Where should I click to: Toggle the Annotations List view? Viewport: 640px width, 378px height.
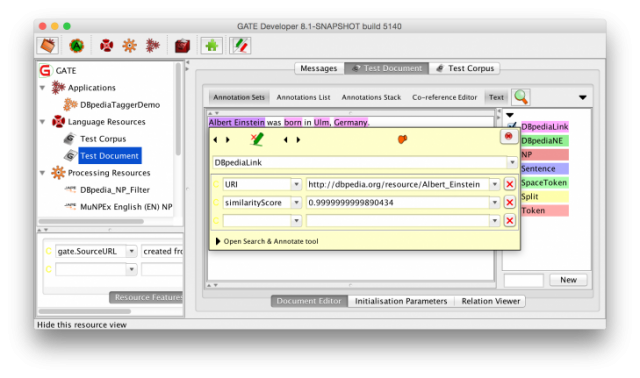pos(303,97)
